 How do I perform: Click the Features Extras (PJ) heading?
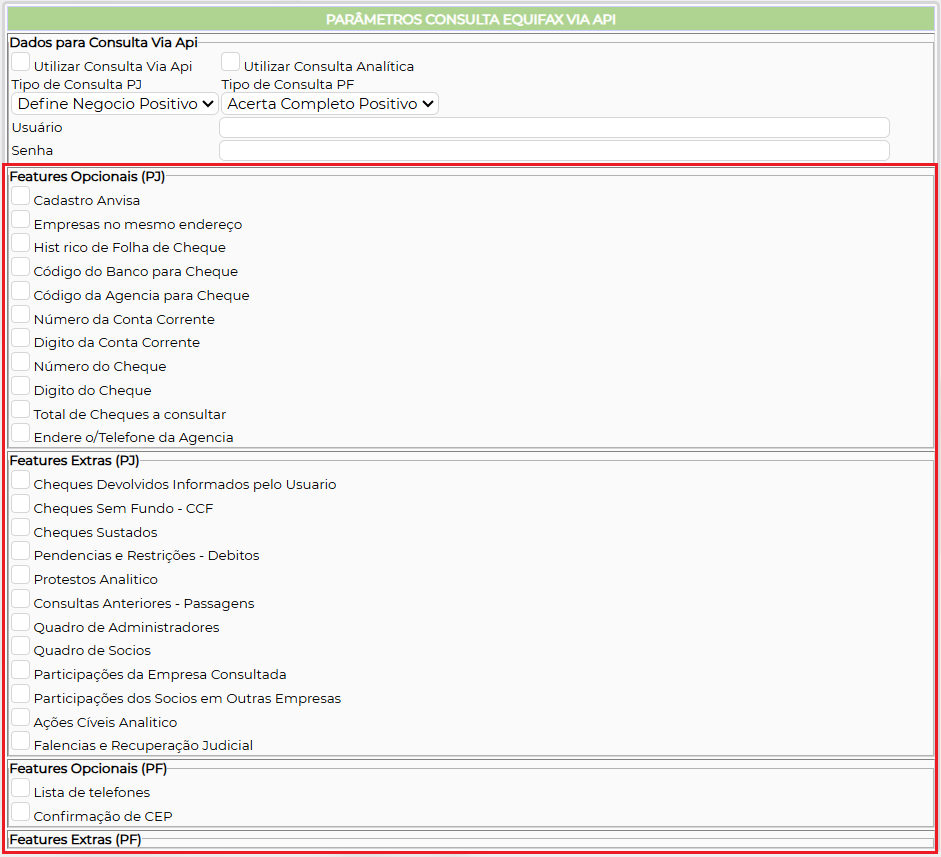click(74, 460)
